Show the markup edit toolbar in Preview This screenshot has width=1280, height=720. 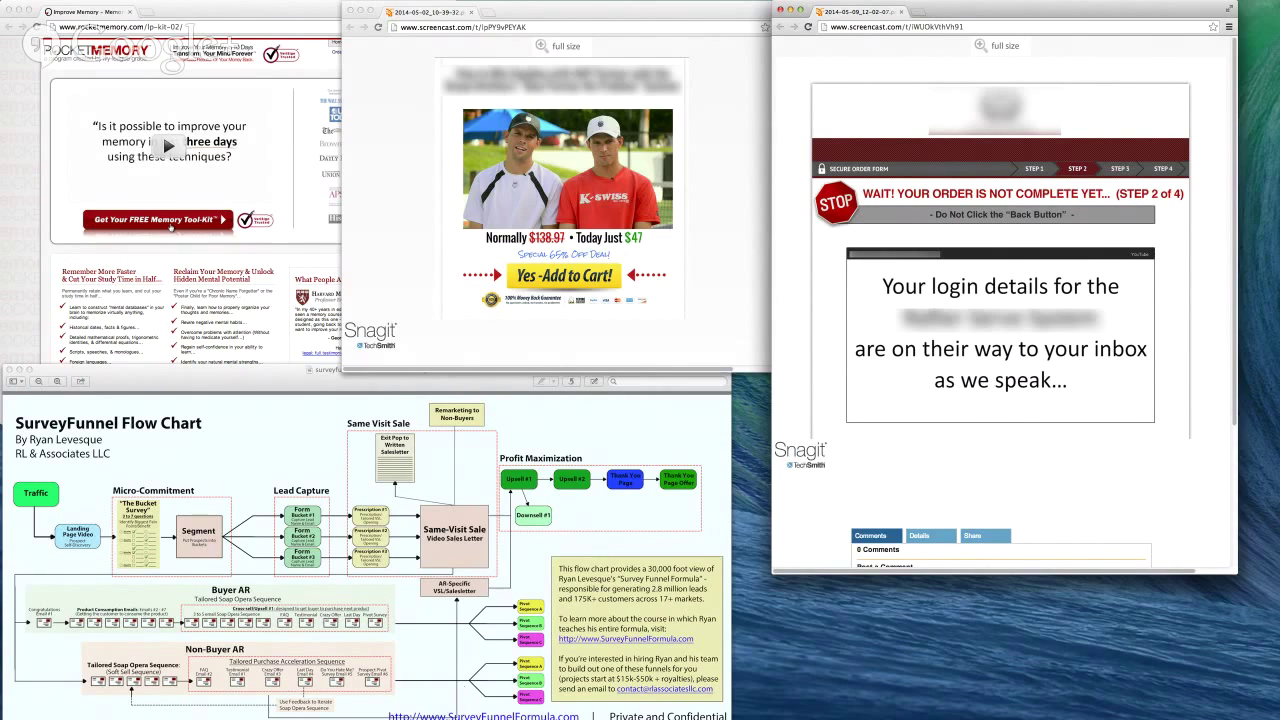coord(594,381)
